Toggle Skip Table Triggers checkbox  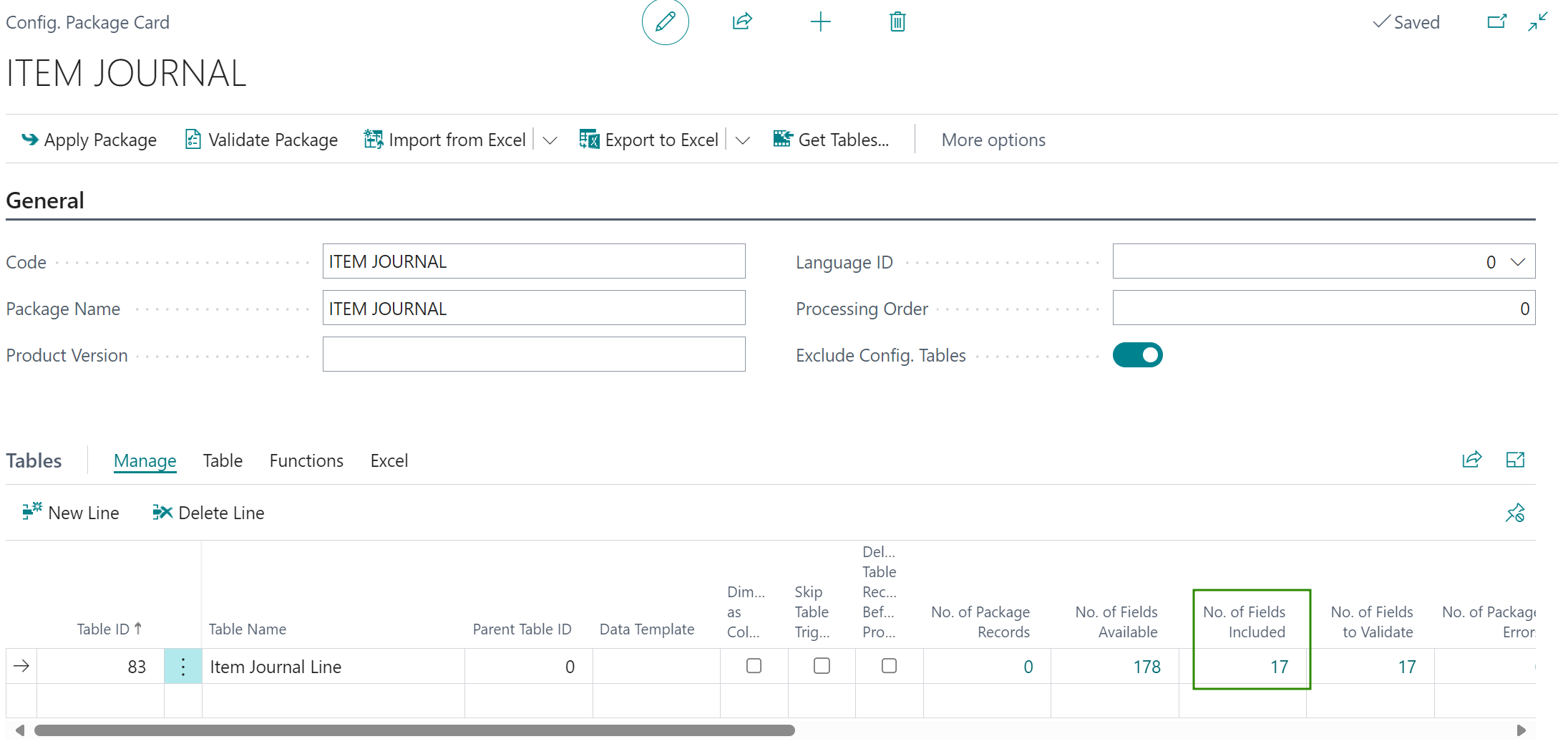click(822, 666)
